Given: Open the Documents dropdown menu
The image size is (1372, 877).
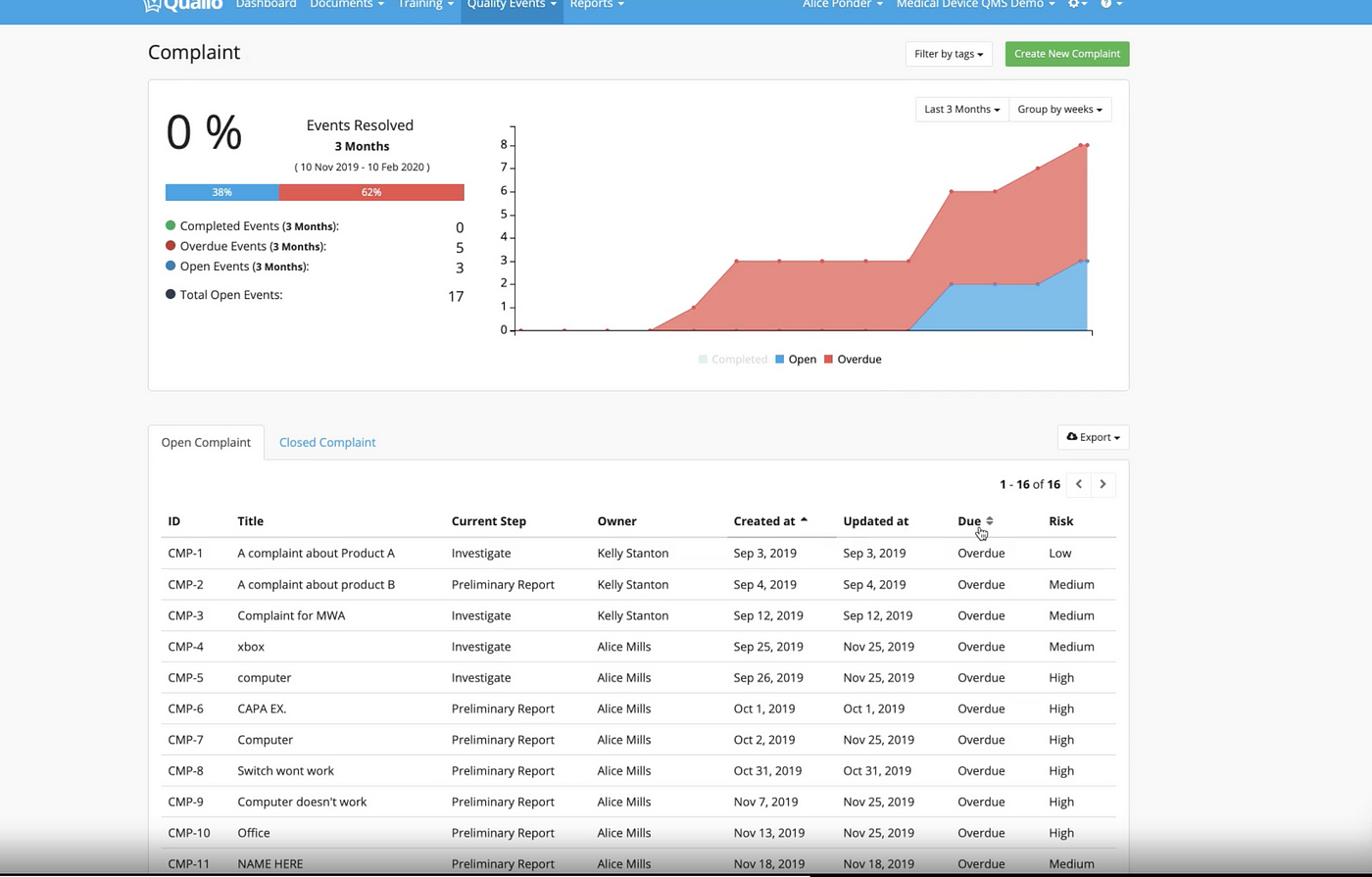Looking at the screenshot, I should 347,5.
